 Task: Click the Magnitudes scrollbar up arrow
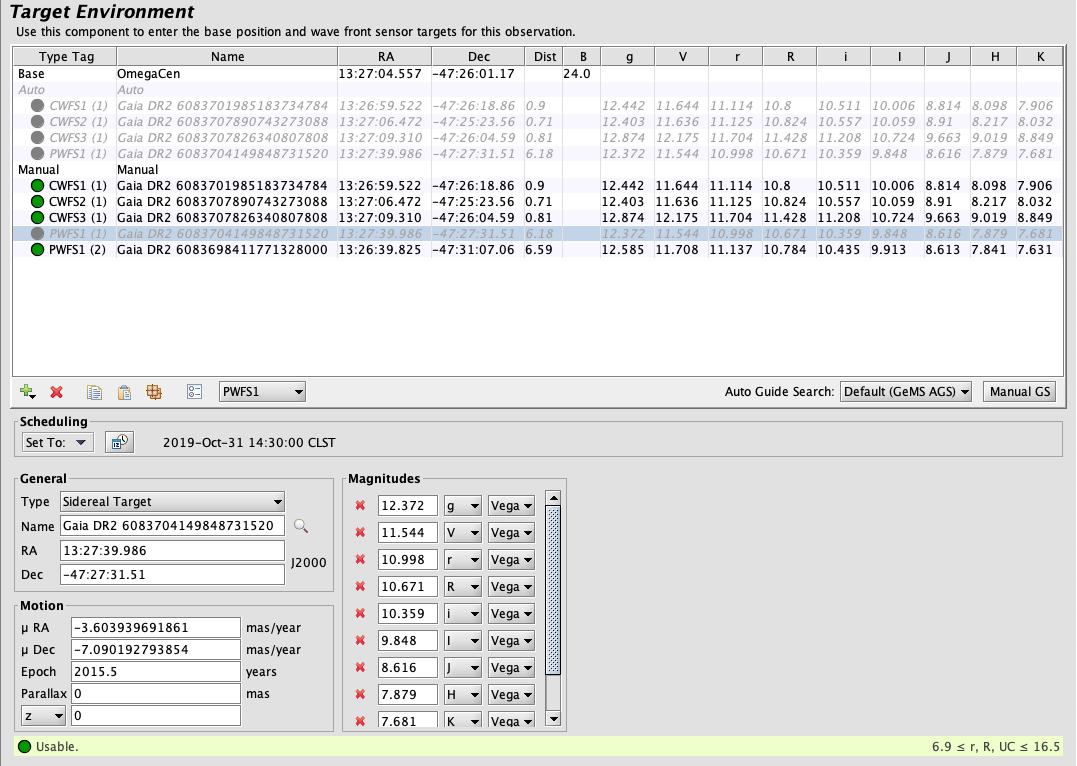click(x=553, y=497)
